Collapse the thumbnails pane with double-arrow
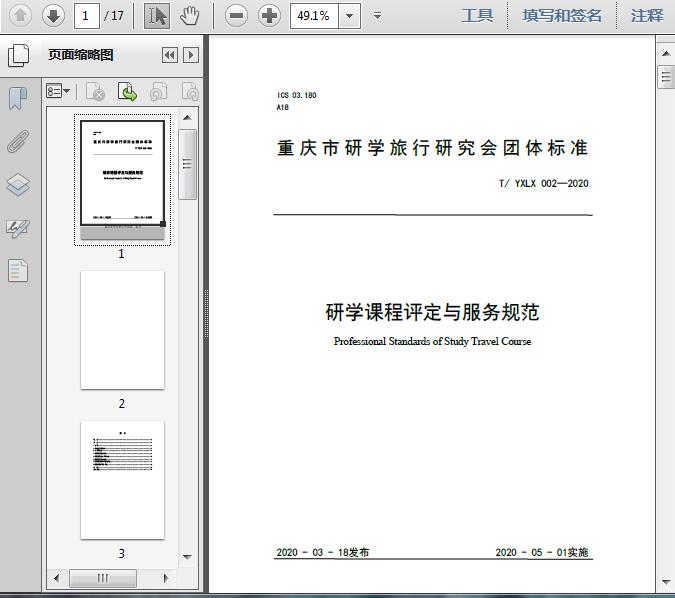675x598 pixels. 170,55
